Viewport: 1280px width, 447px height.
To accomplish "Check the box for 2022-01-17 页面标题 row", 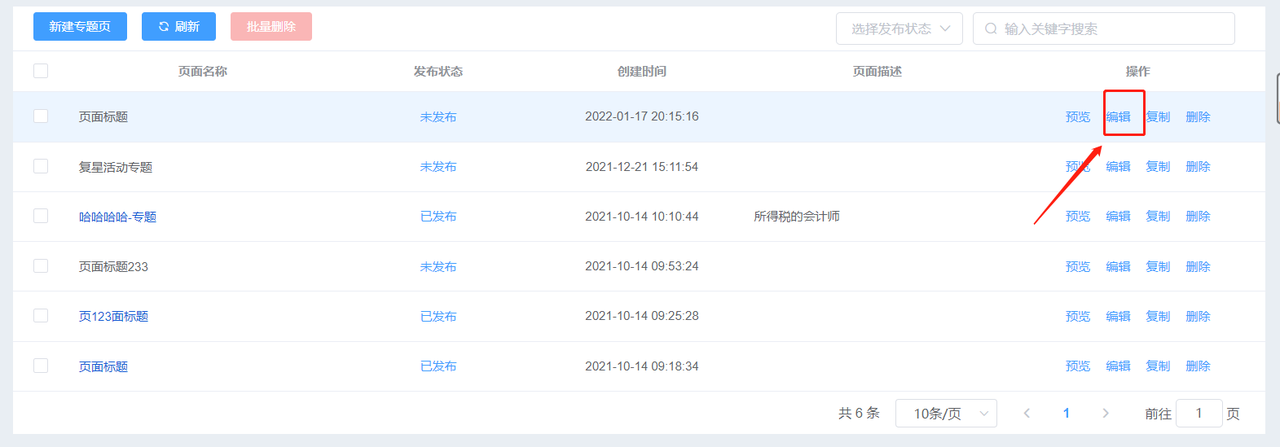I will (x=41, y=116).
